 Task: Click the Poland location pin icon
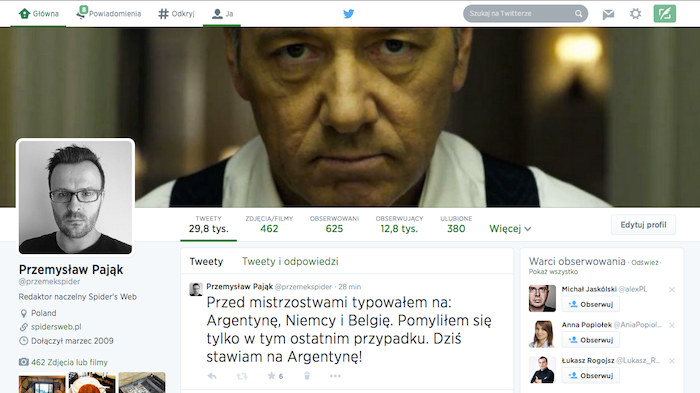(x=24, y=314)
